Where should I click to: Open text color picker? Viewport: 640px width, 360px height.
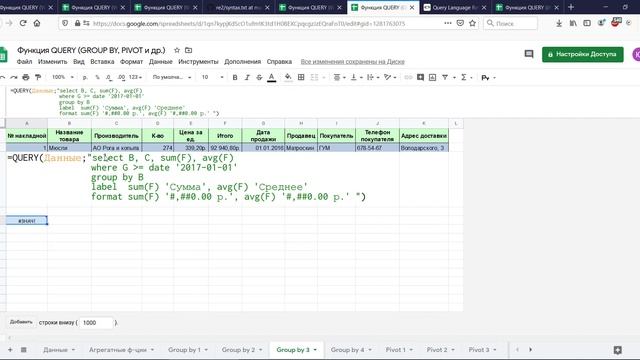point(271,77)
